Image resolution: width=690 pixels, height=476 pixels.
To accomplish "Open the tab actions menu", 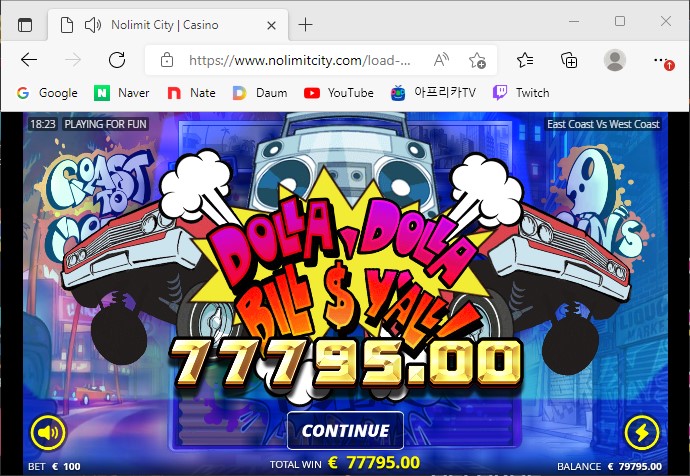I will point(25,25).
